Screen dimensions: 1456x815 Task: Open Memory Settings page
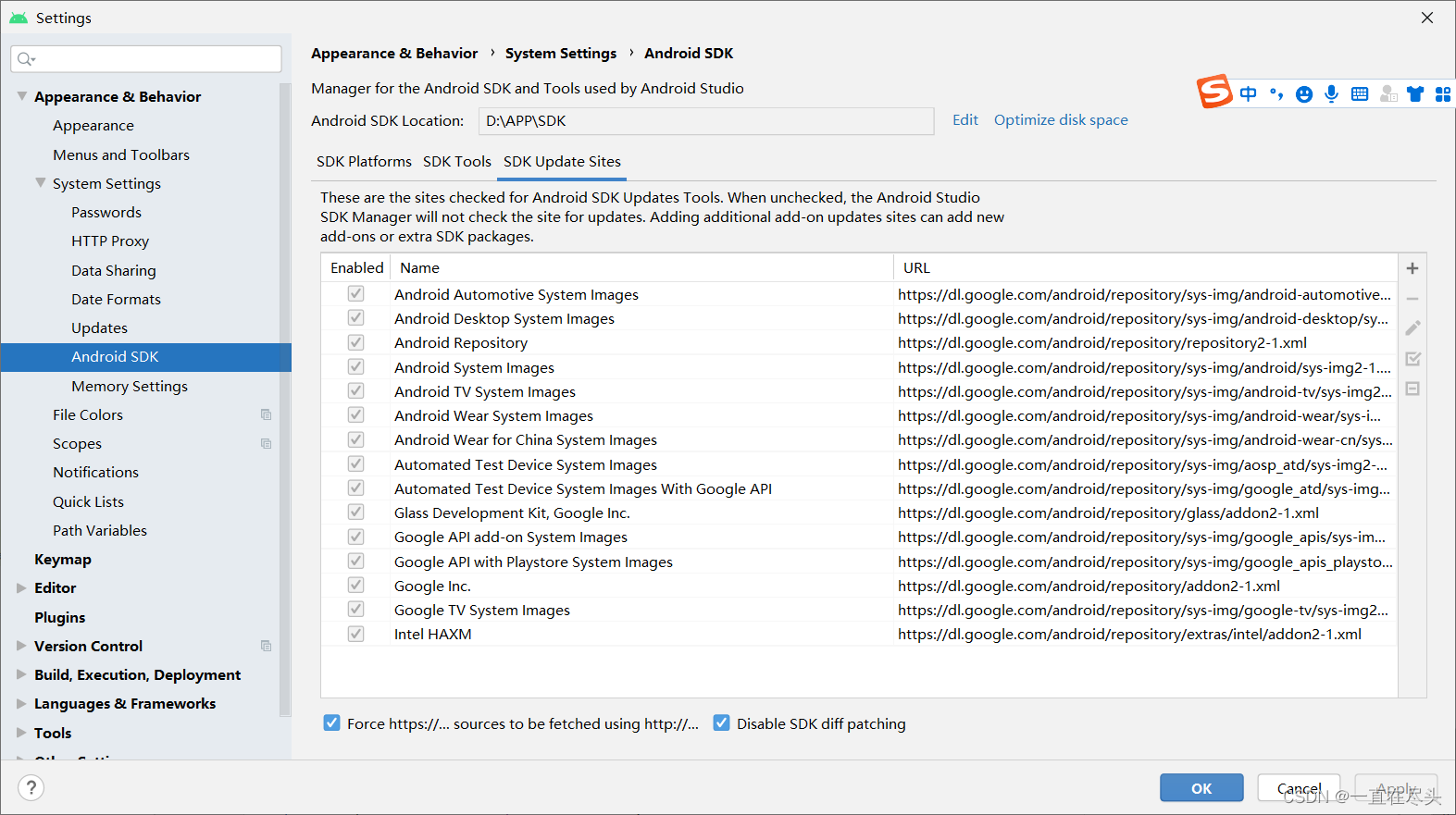[x=130, y=386]
